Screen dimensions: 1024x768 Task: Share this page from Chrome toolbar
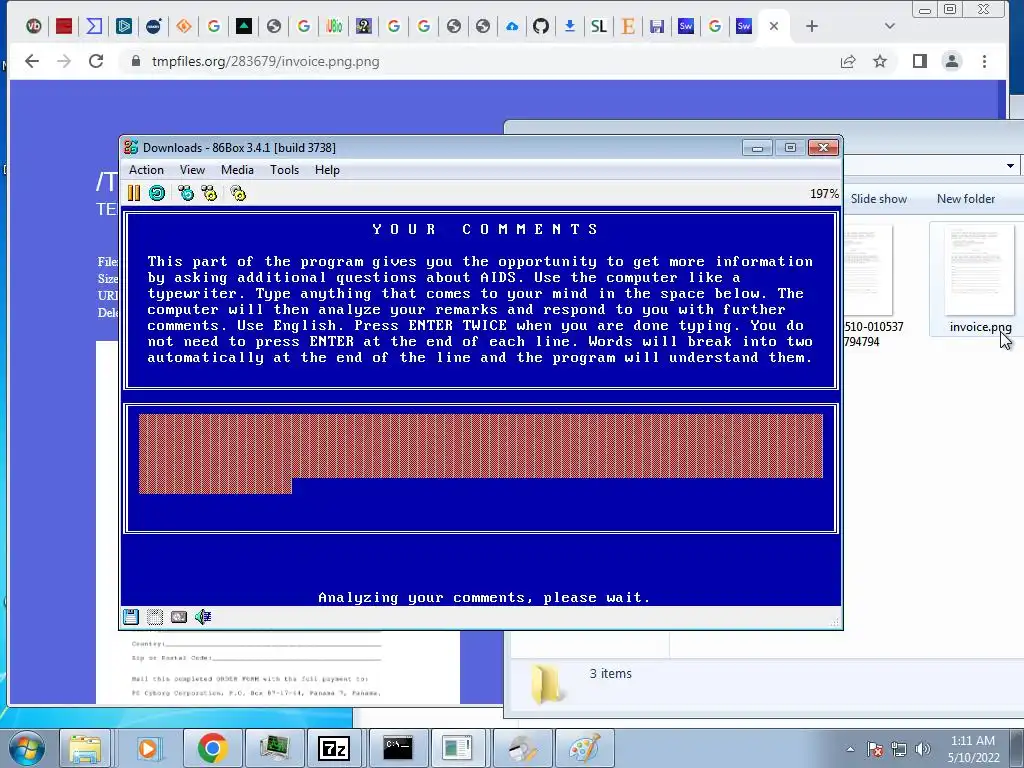pos(848,61)
